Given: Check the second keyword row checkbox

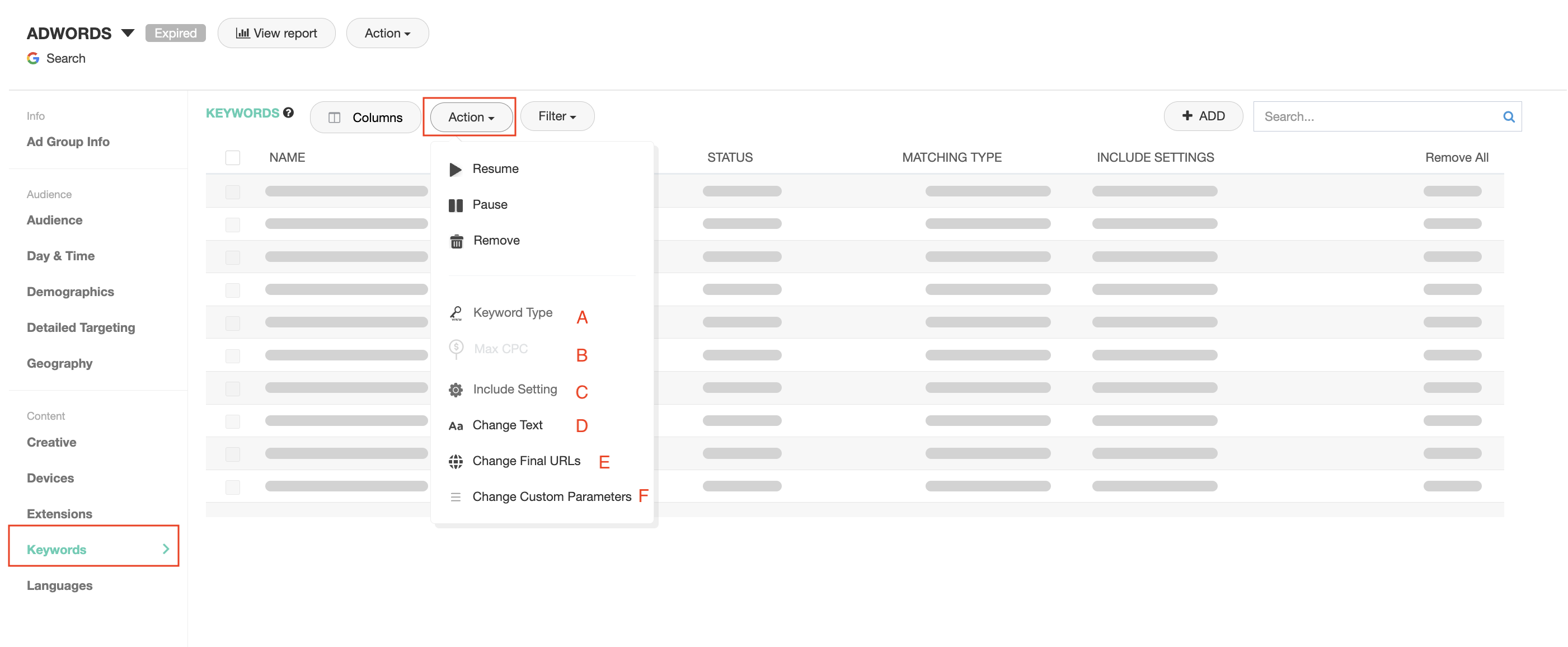Looking at the screenshot, I should [233, 224].
